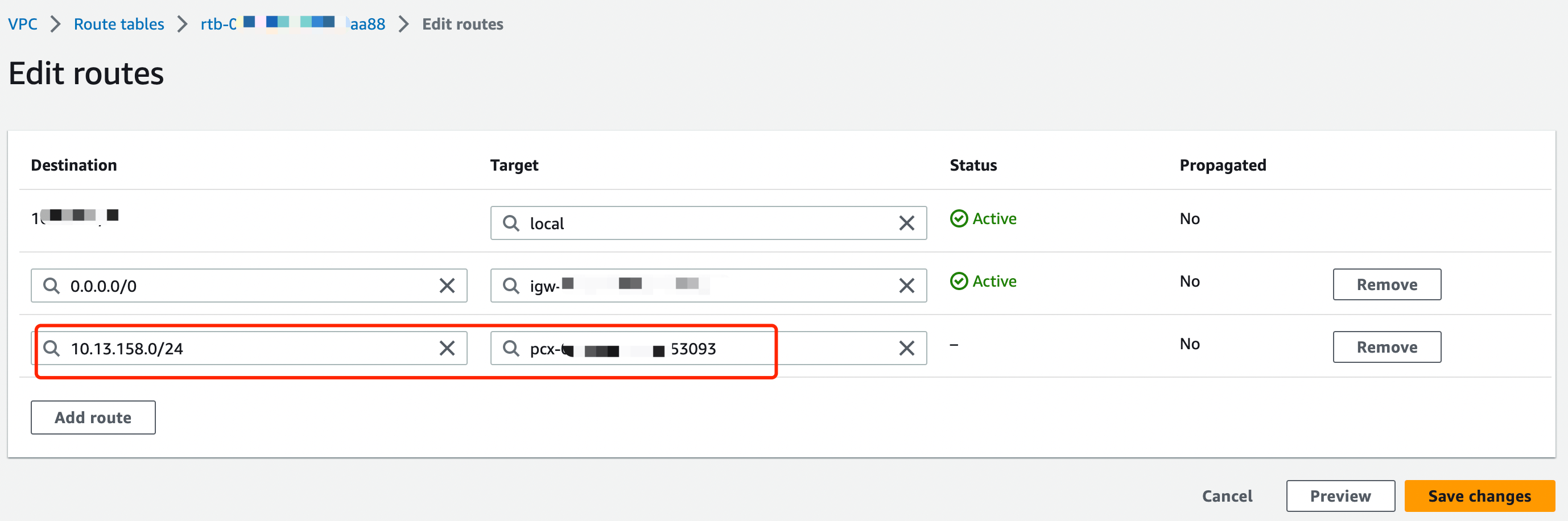Click search icon in igw target field
1568x521 pixels.
click(511, 286)
